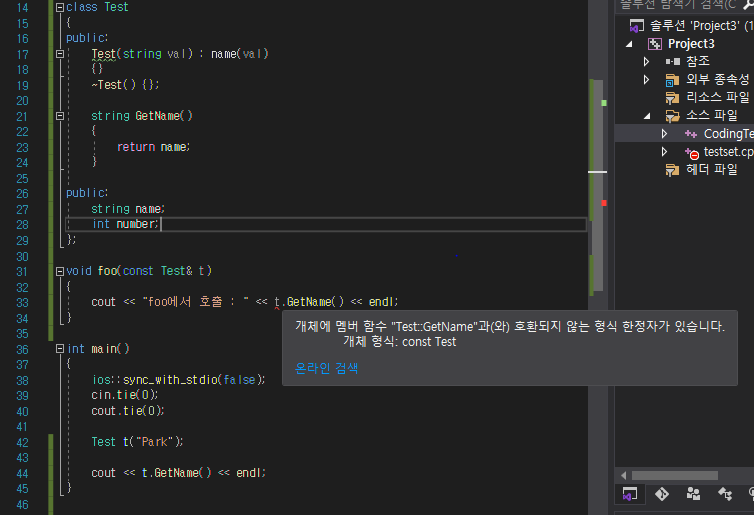The width and height of the screenshot is (754, 515).
Task: Click 'cout.tie(0);' on line 40
Action: 128,411
